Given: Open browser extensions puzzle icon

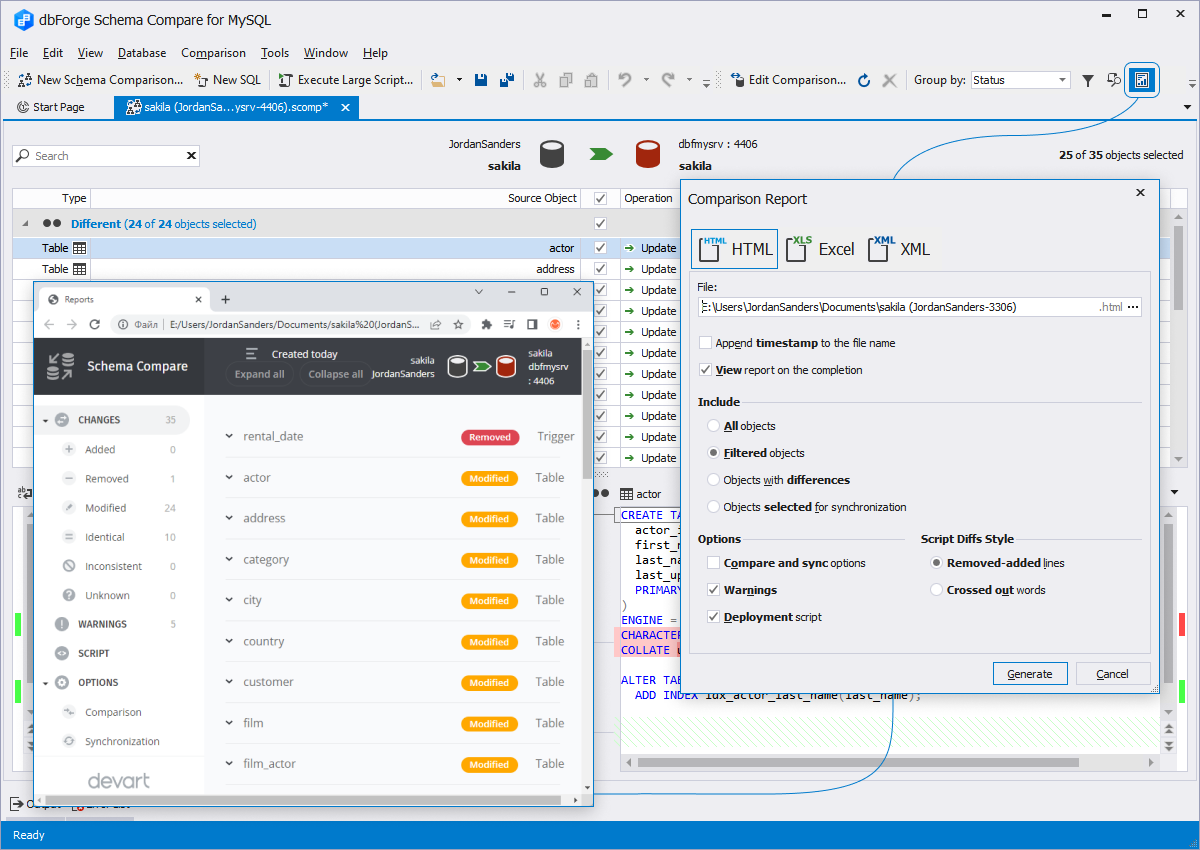Looking at the screenshot, I should (x=487, y=324).
